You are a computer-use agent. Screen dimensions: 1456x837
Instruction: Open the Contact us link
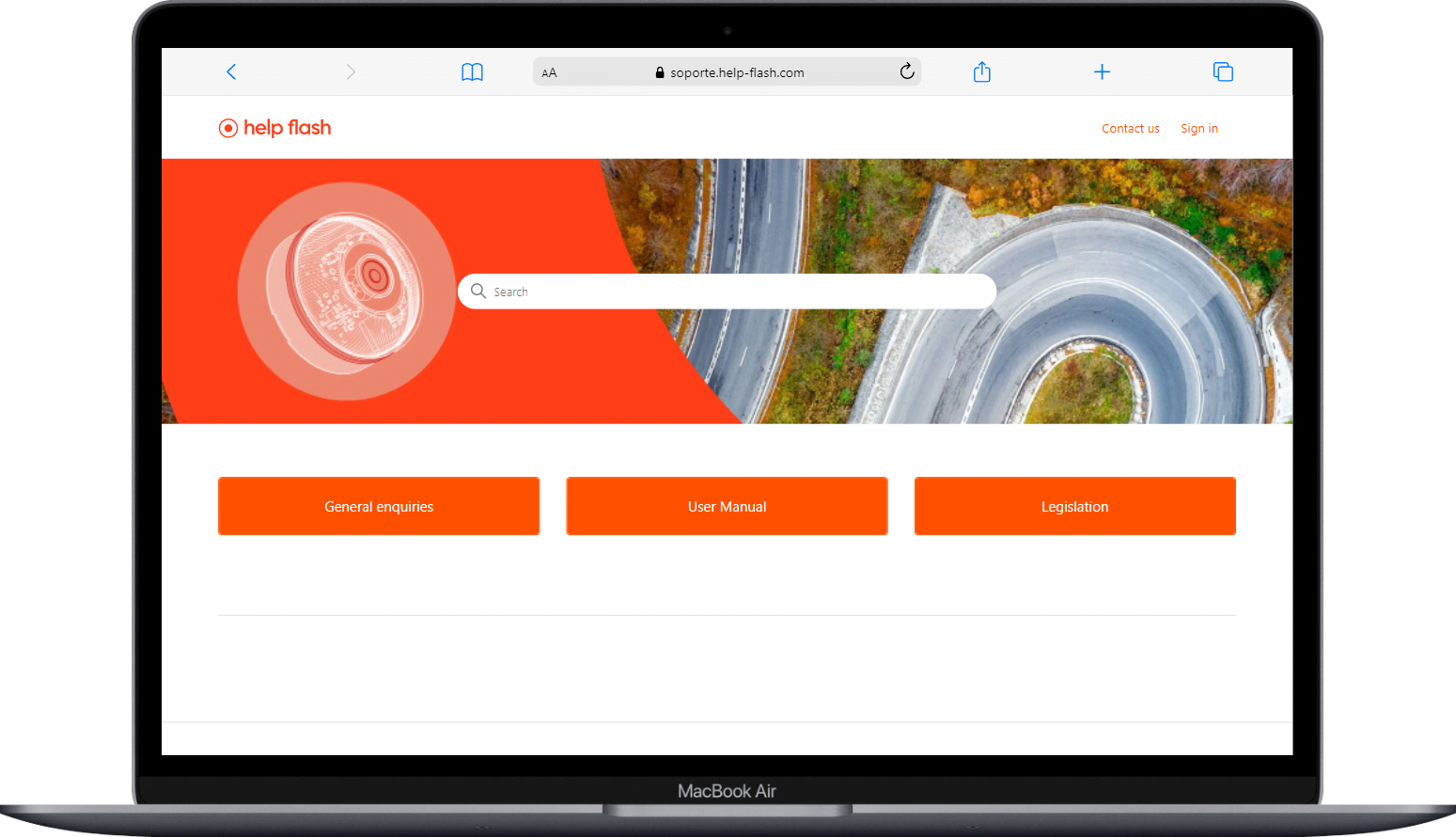pos(1131,129)
